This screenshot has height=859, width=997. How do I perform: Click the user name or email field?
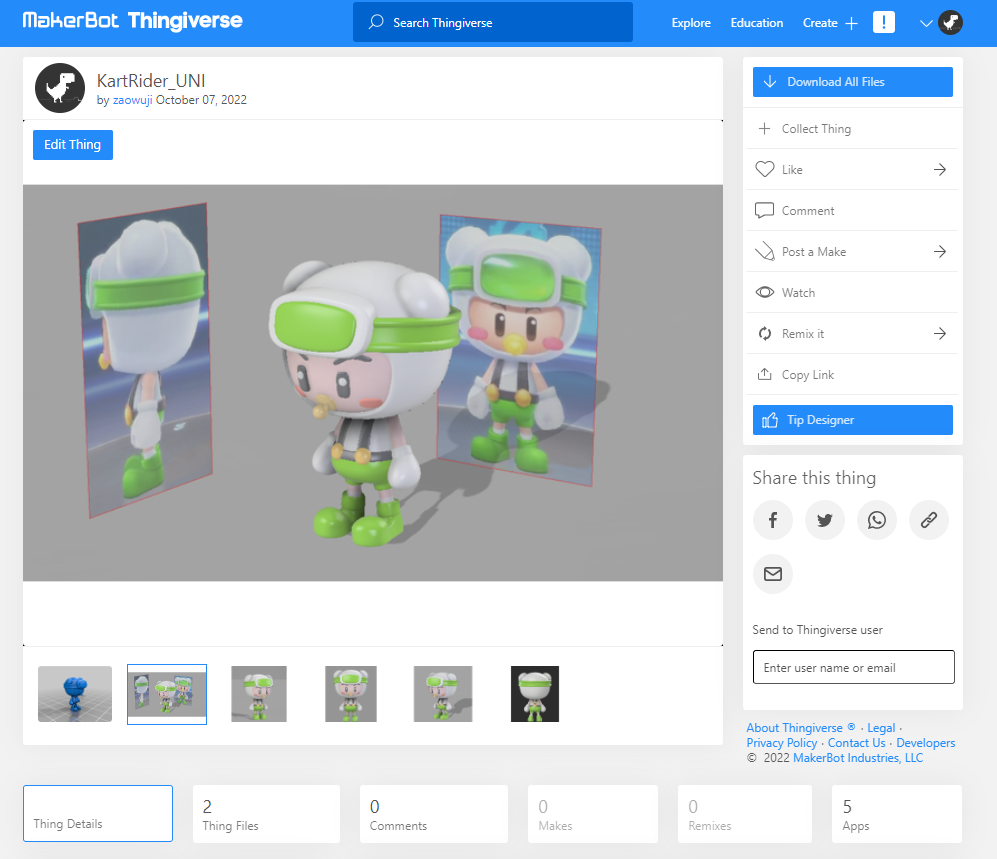[x=853, y=667]
